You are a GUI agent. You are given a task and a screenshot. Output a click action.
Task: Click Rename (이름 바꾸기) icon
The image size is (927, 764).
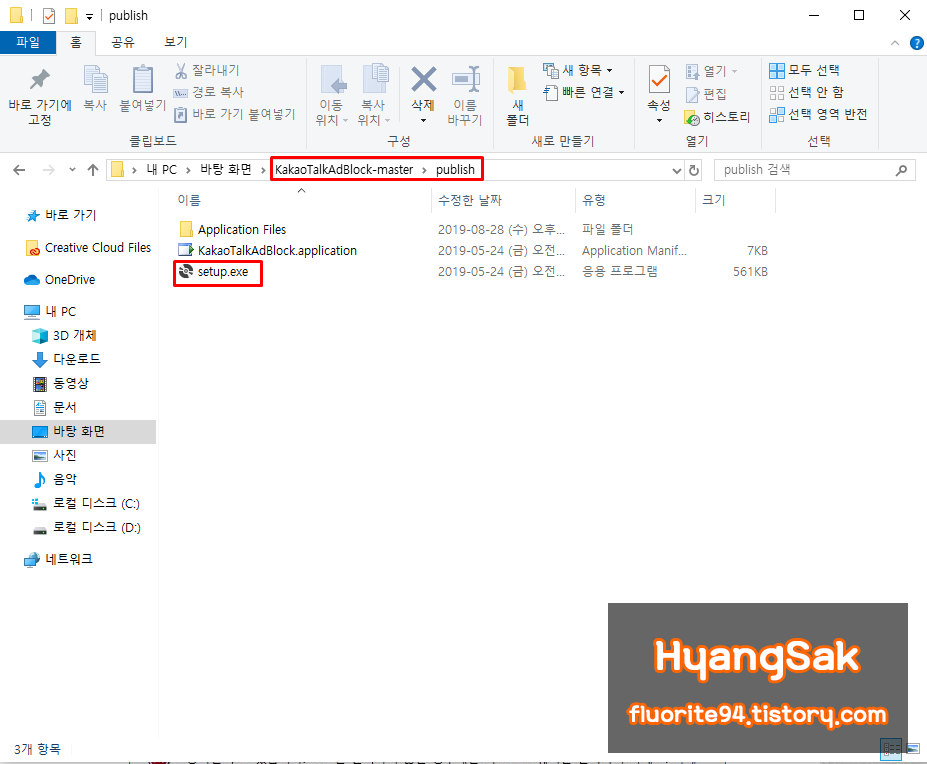point(465,79)
